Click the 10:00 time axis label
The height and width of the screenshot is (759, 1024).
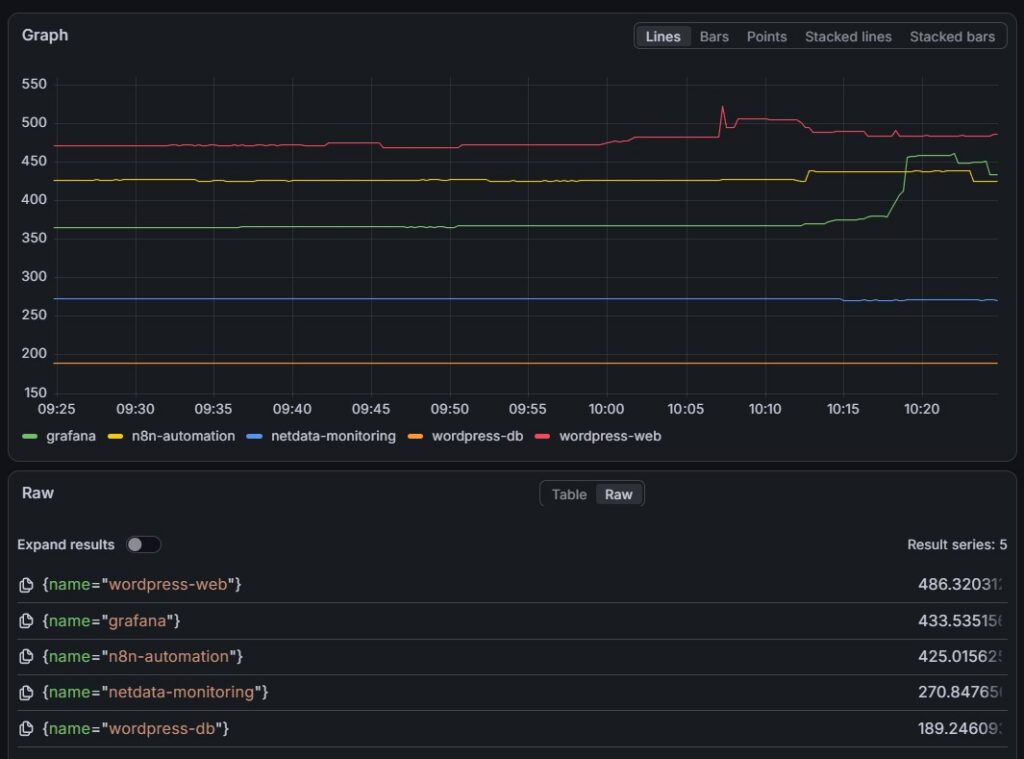(x=606, y=409)
